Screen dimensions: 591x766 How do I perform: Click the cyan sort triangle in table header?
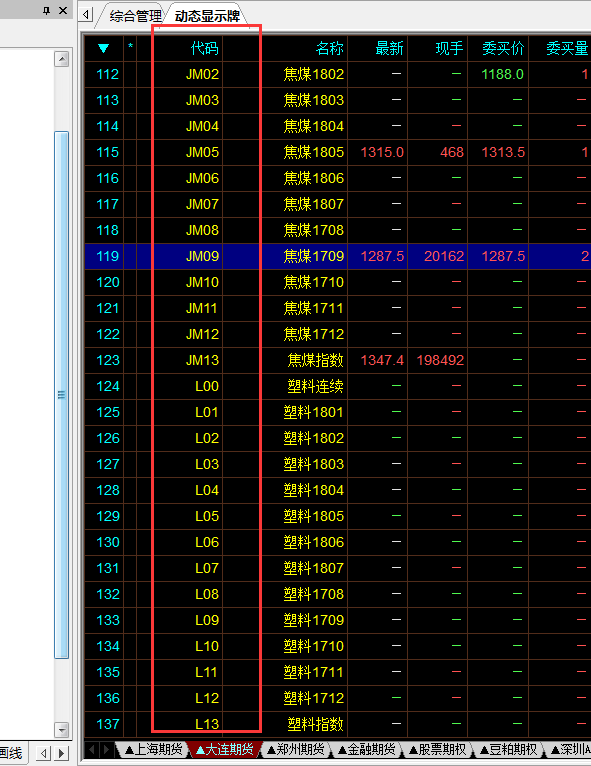(x=103, y=48)
